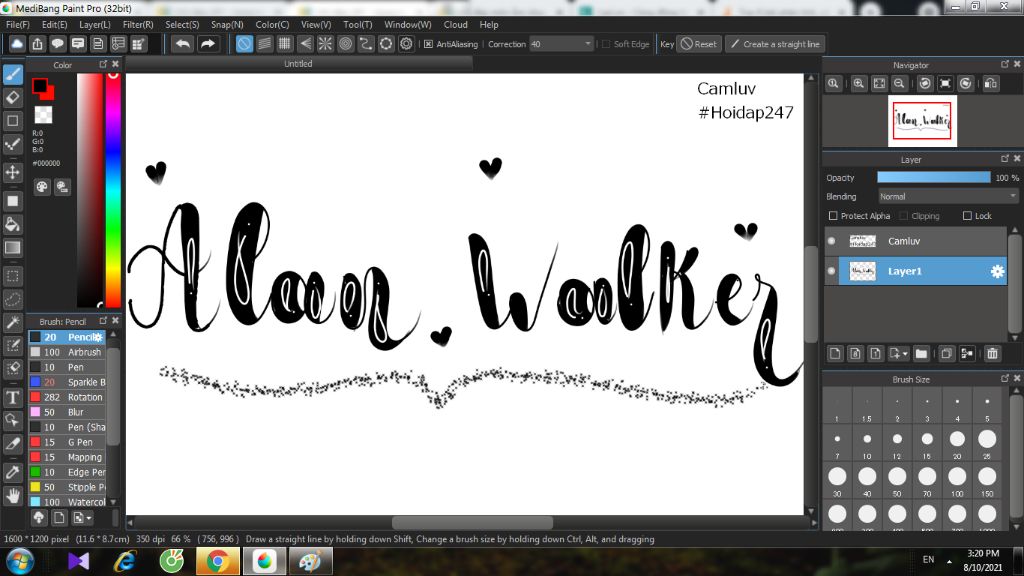This screenshot has height=576, width=1024.
Task: Open Chrome from the taskbar
Action: pos(217,561)
